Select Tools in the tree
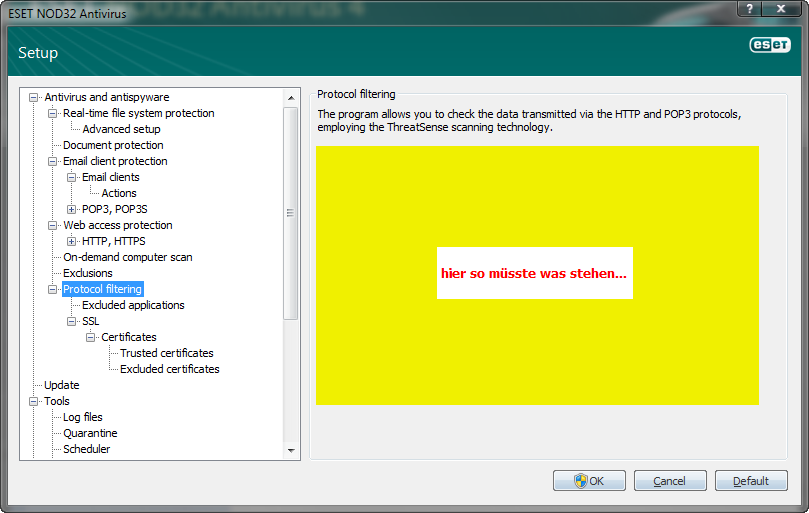This screenshot has height=513, width=809. [x=56, y=401]
